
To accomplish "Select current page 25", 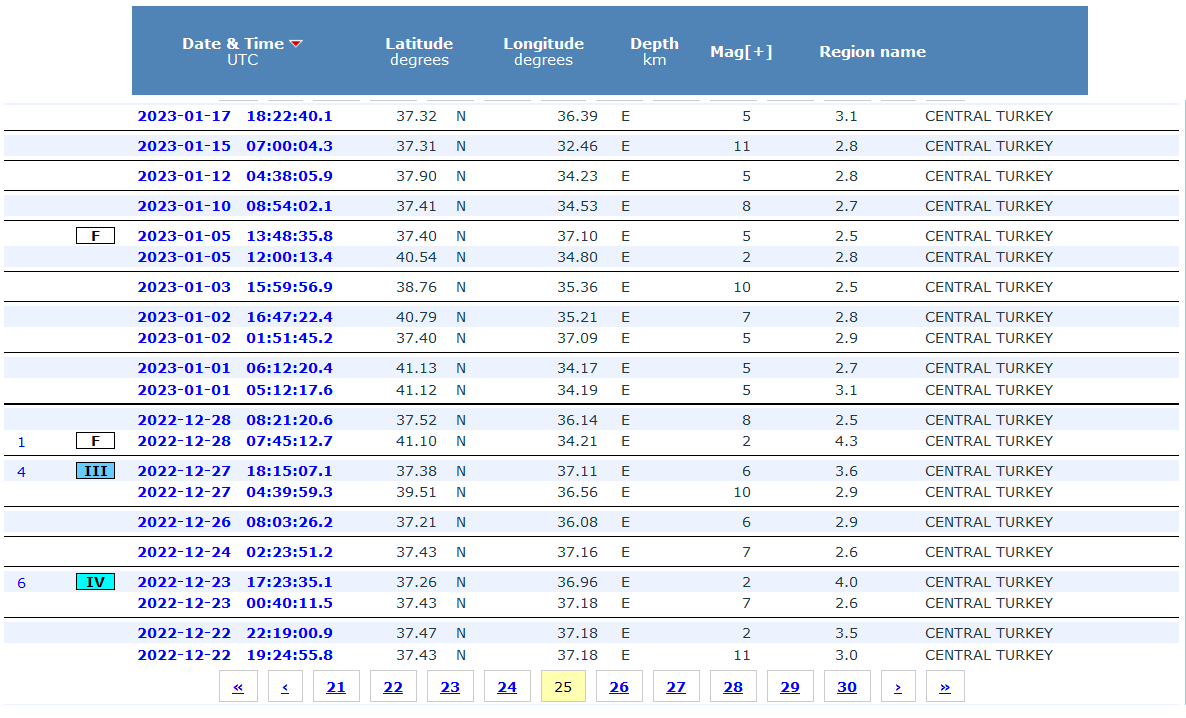I will pos(563,687).
